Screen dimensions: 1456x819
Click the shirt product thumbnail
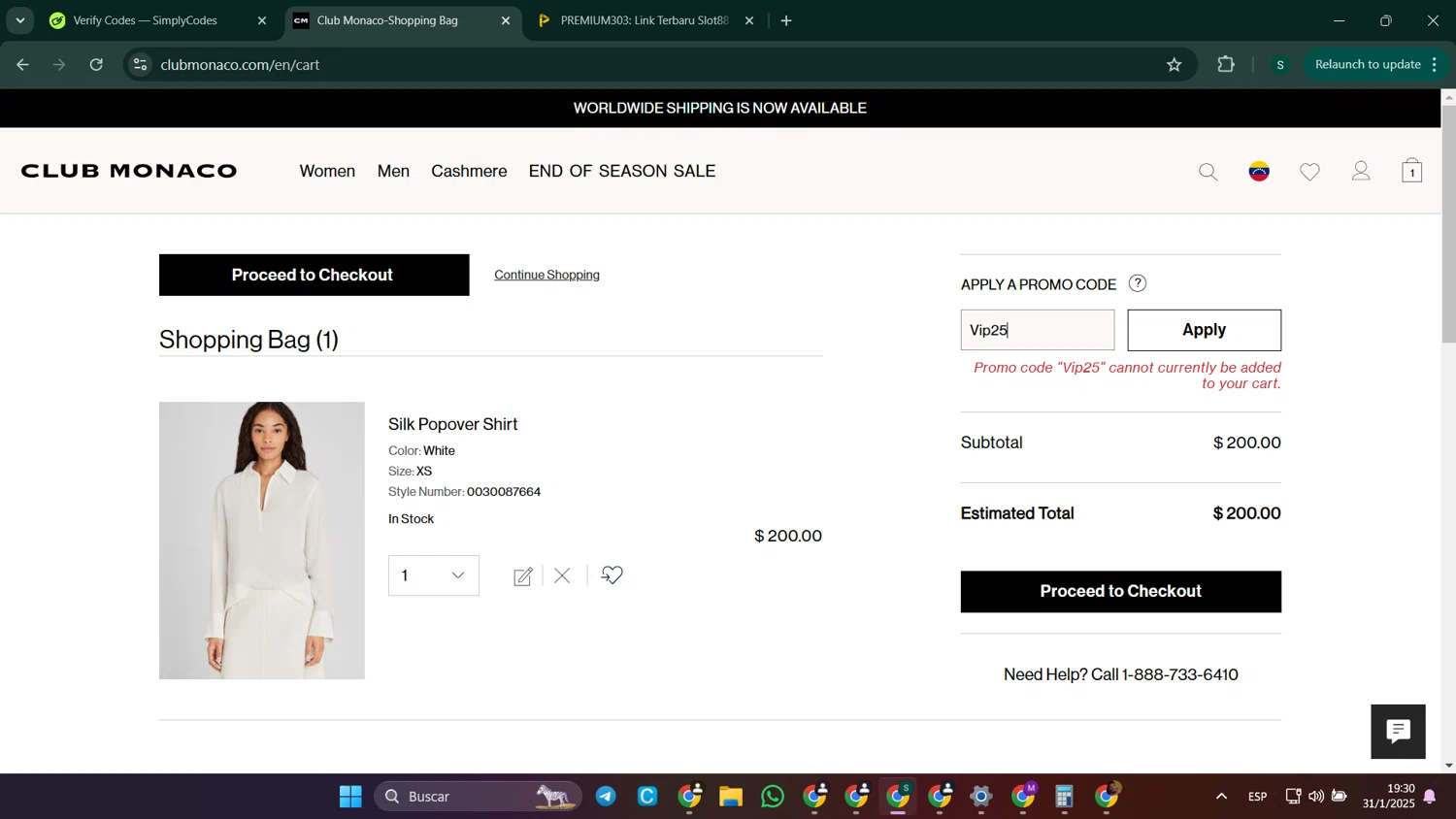point(262,541)
